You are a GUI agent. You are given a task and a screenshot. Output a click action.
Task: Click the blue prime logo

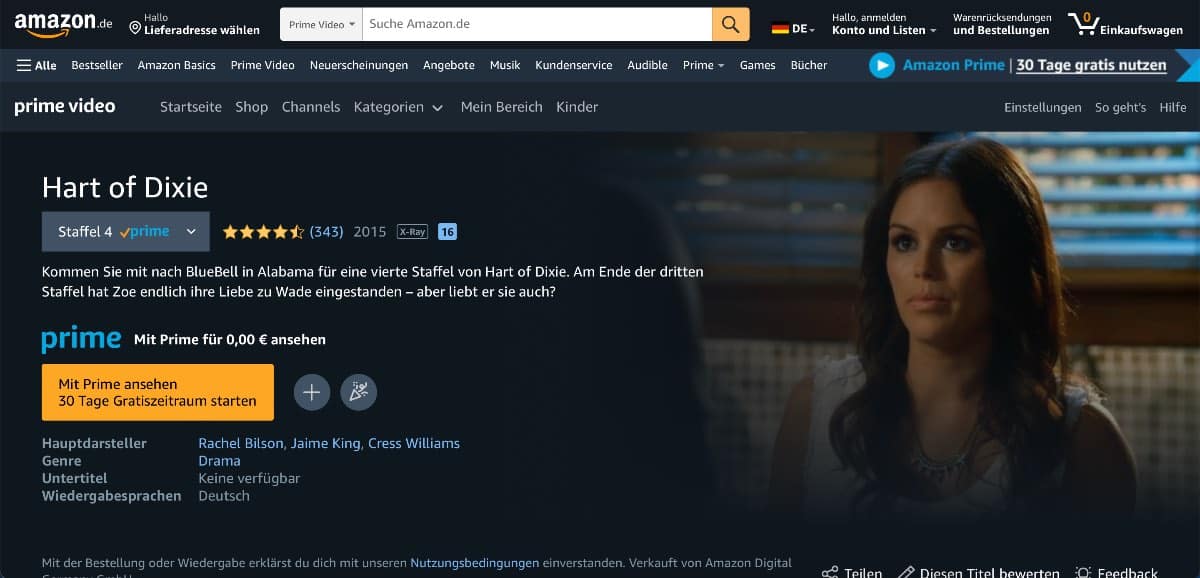(x=81, y=339)
